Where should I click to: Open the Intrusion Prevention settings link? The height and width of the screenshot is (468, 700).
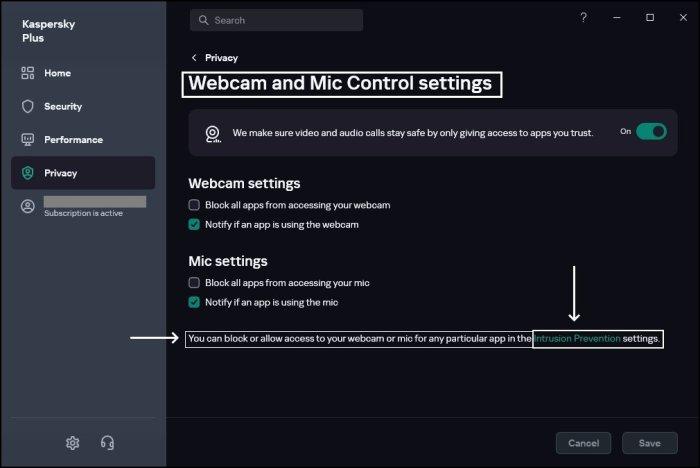click(577, 339)
